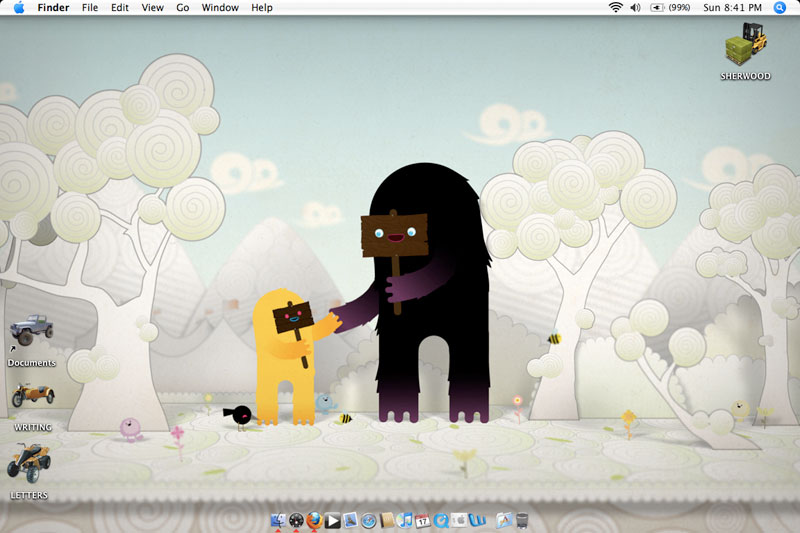Open the File menu

click(x=90, y=8)
